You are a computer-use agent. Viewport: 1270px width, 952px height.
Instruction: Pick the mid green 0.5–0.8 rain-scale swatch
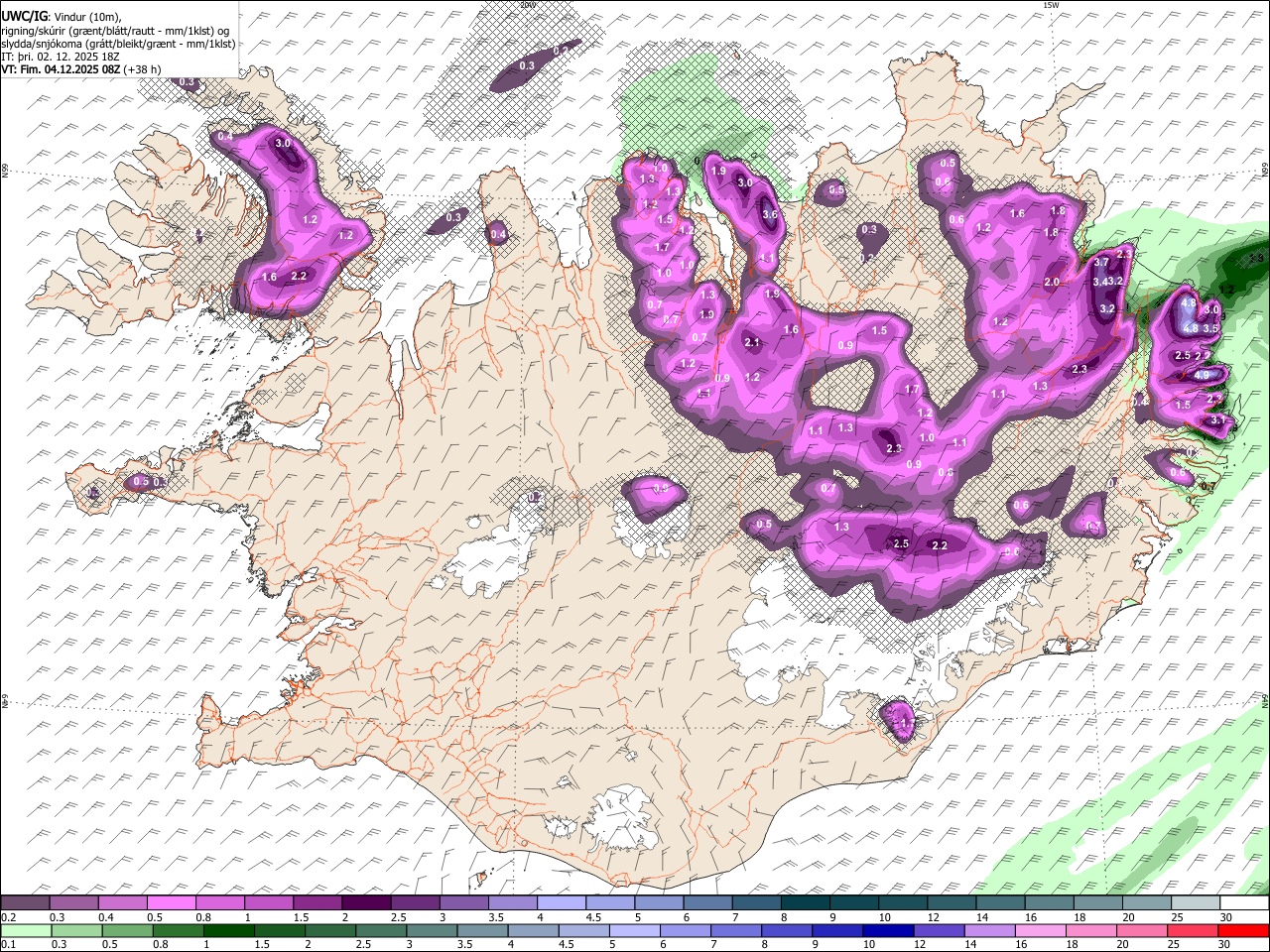(x=127, y=930)
